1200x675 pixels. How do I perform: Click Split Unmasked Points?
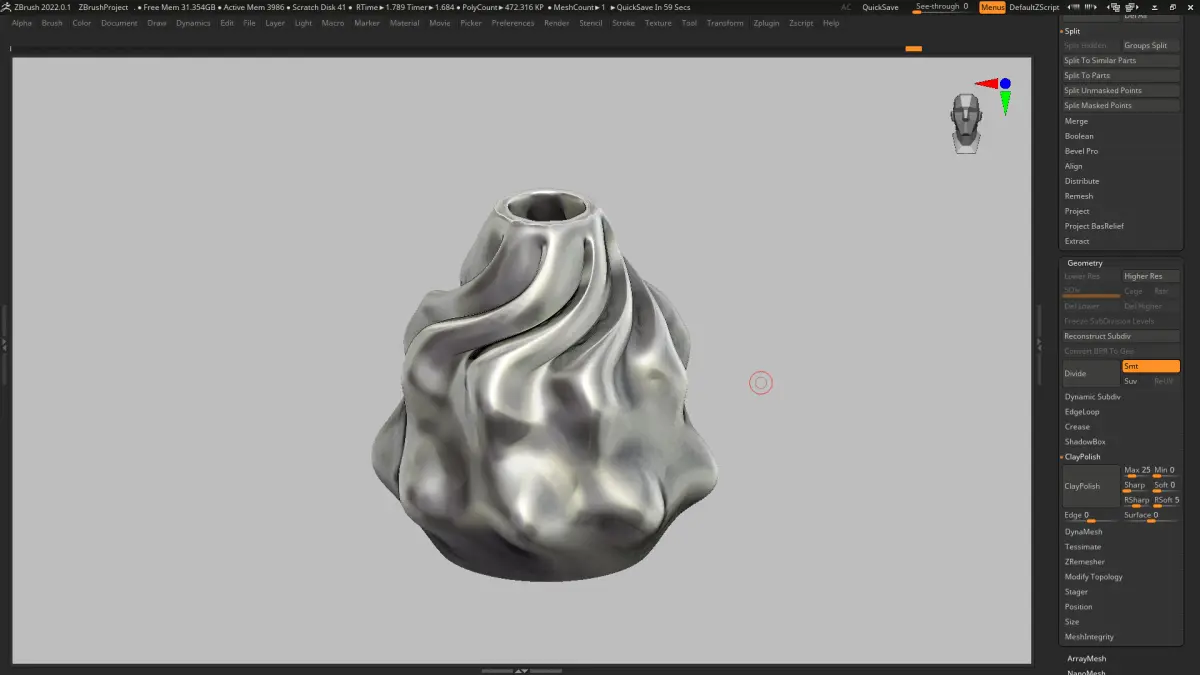click(1121, 91)
